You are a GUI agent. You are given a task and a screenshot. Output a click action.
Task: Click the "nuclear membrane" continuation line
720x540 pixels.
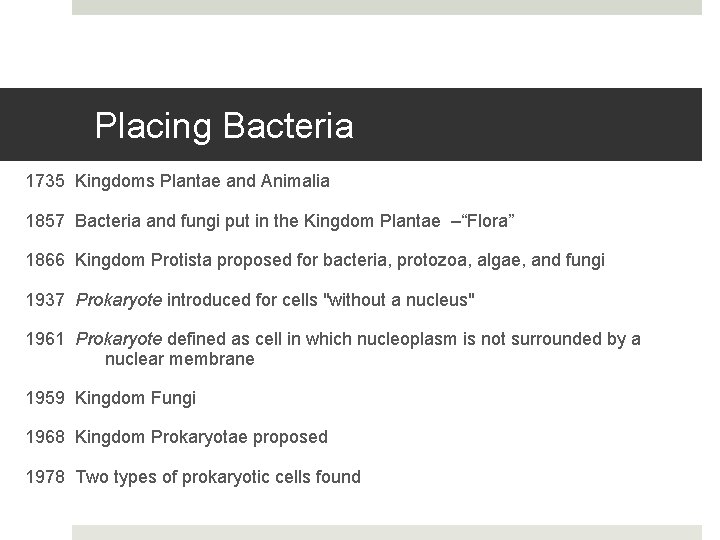[x=180, y=358]
